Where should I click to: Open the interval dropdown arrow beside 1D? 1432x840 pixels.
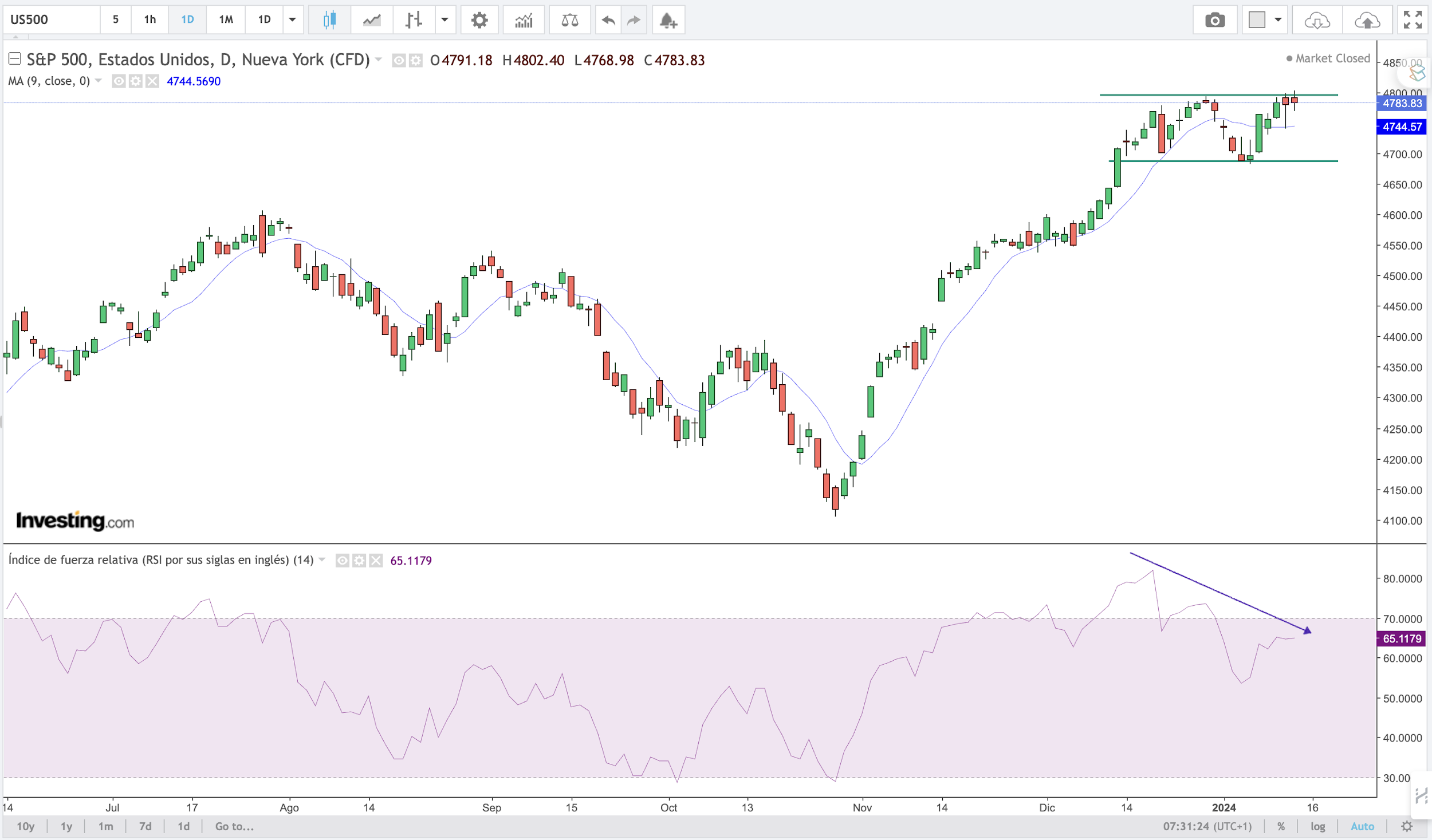(292, 20)
